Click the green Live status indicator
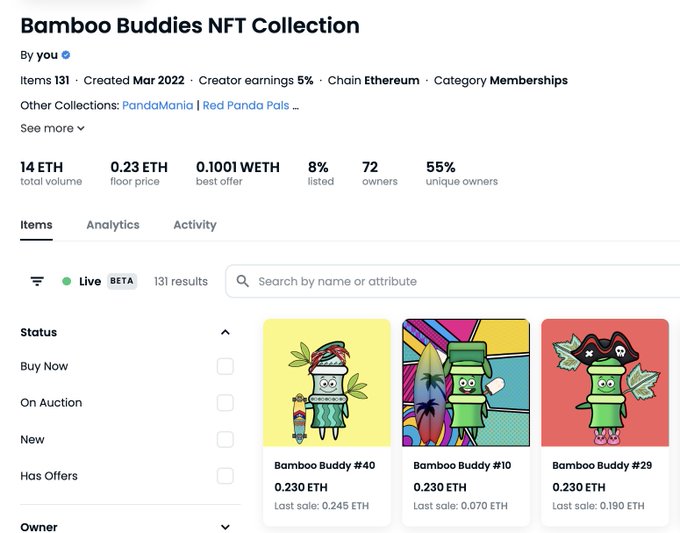 [67, 281]
